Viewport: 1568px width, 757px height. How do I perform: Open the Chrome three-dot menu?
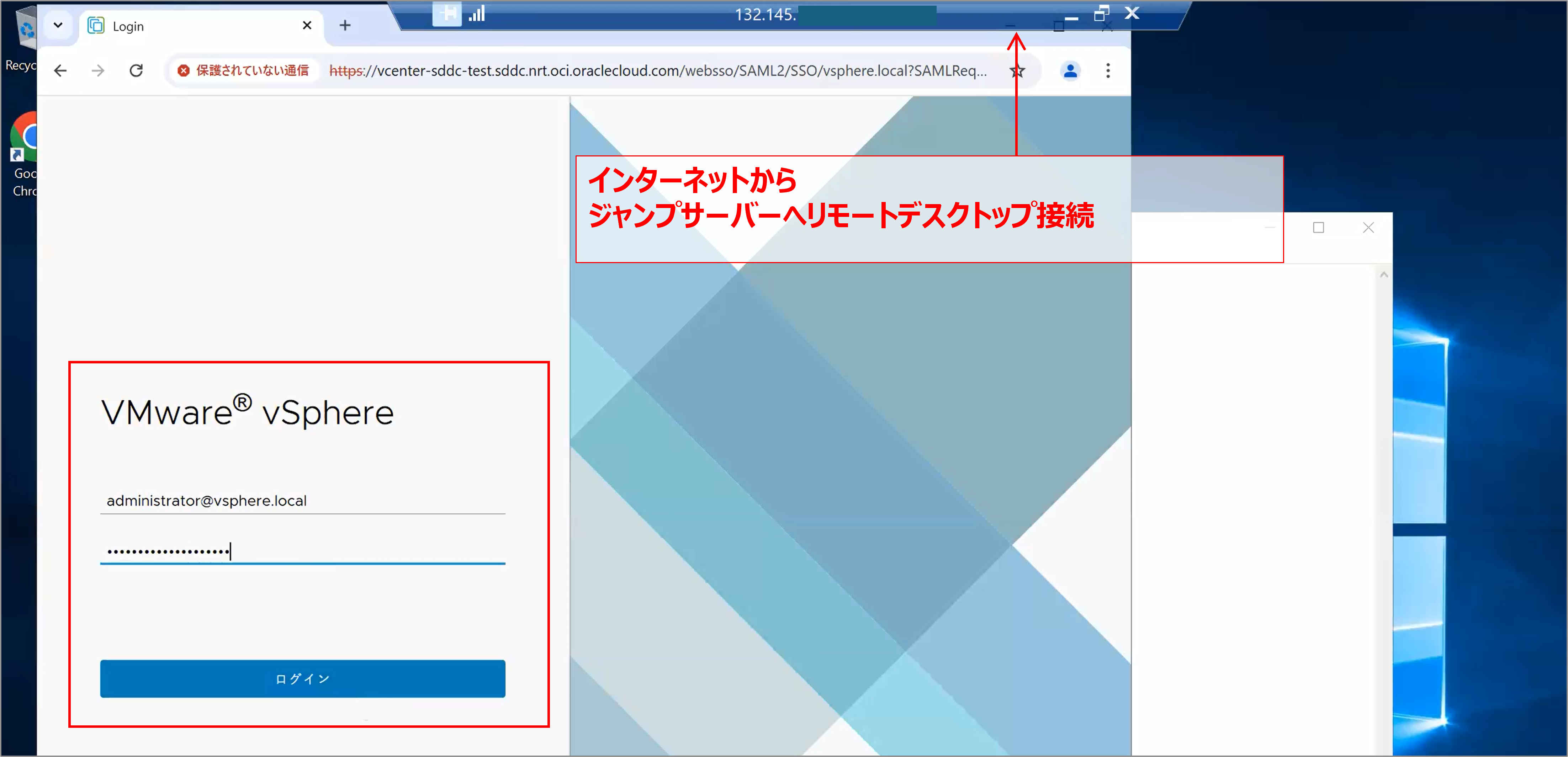pos(1108,71)
